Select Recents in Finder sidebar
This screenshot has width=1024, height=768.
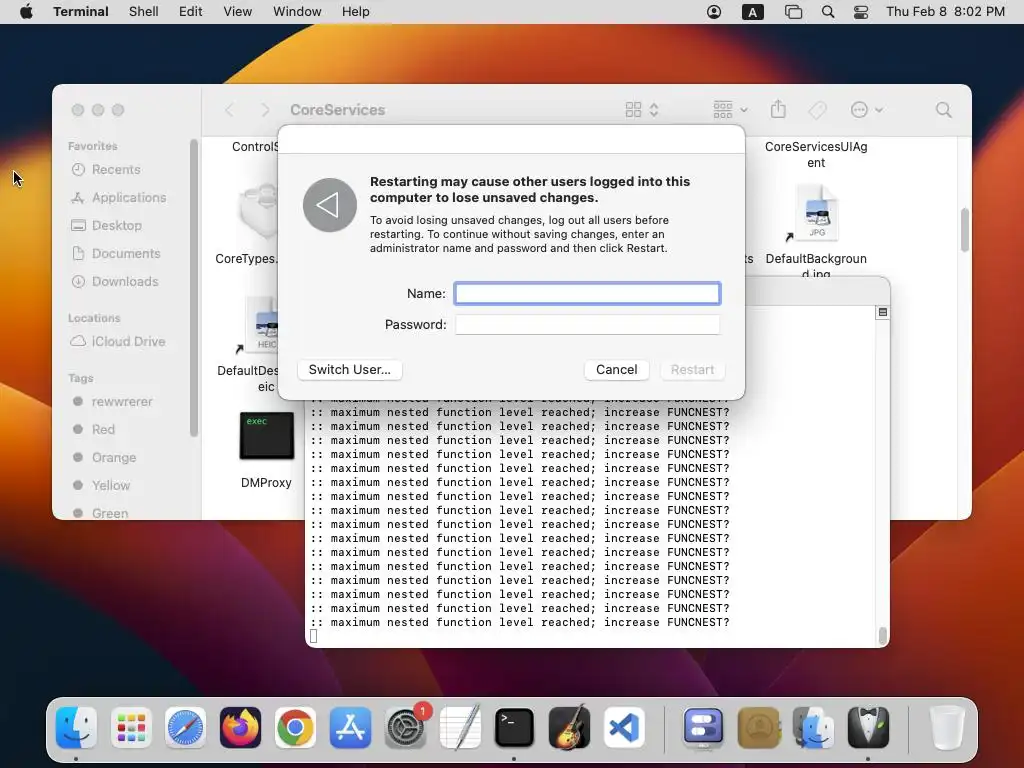click(x=116, y=170)
